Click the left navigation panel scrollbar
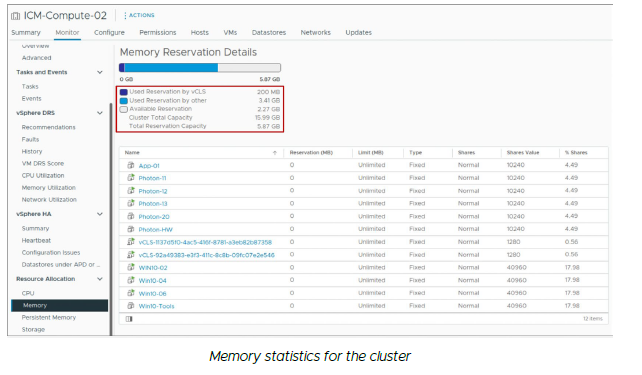The height and width of the screenshot is (375, 642). (111, 219)
